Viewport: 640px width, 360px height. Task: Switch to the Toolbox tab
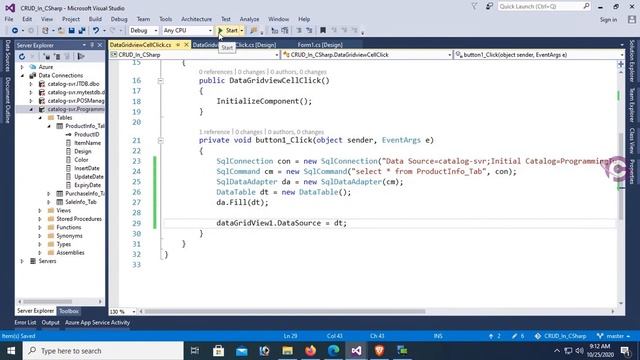69,311
